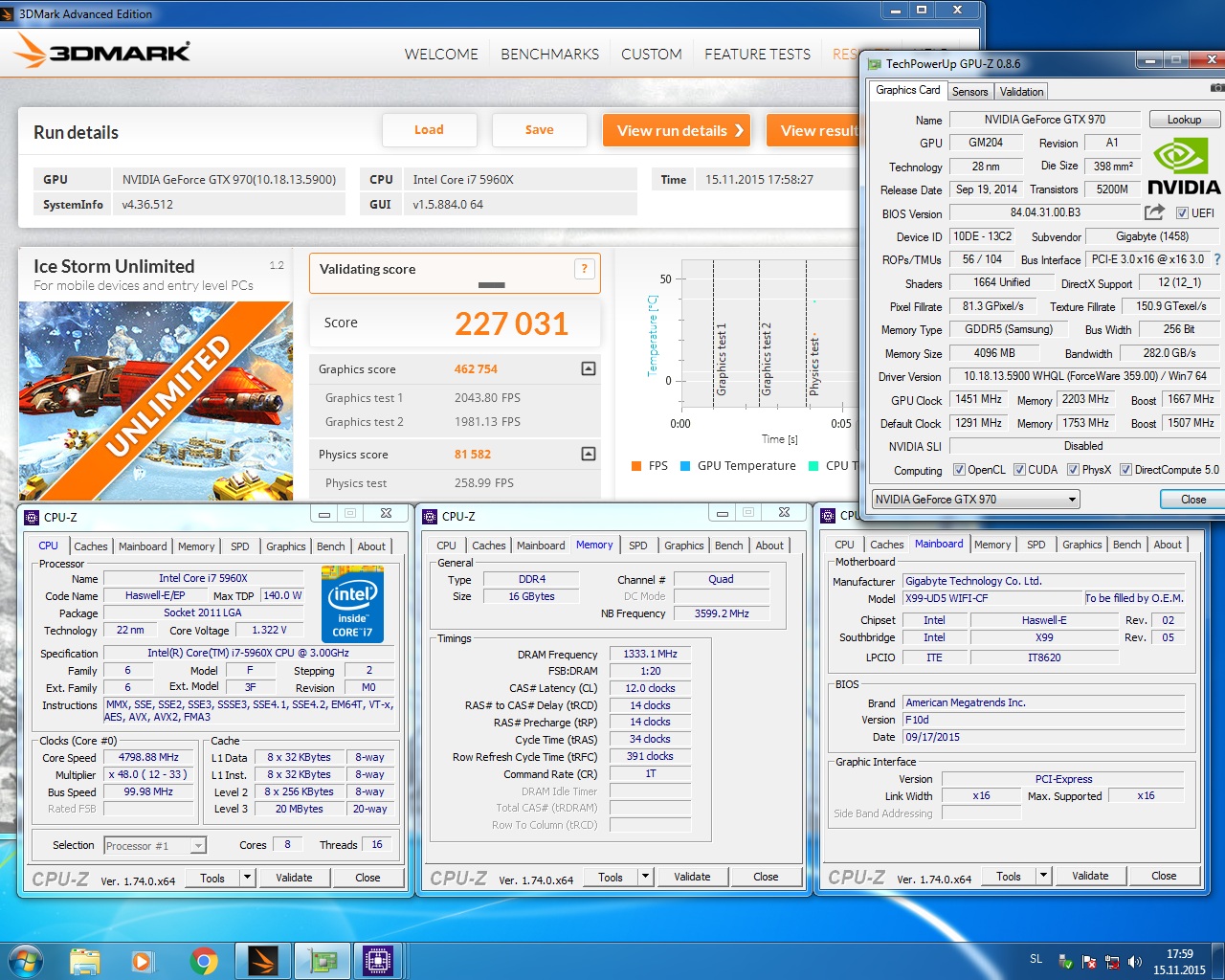Click the Action Center flag tray icon
The width and height of the screenshot is (1225, 980).
tap(1088, 962)
